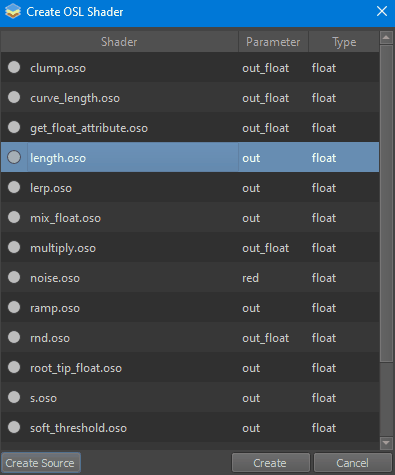Click the circle icon next to ramp.oso
This screenshot has height=475, width=395.
14,307
